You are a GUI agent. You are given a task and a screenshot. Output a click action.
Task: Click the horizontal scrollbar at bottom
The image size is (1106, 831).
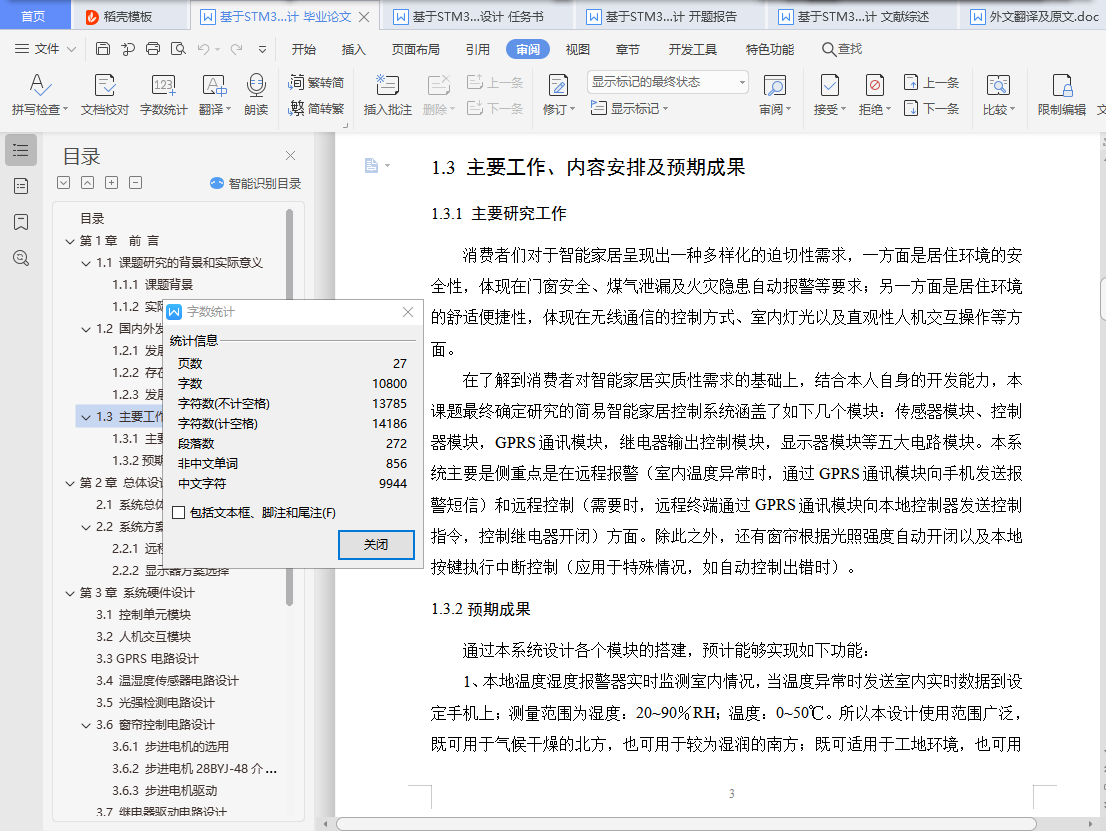[x=686, y=823]
